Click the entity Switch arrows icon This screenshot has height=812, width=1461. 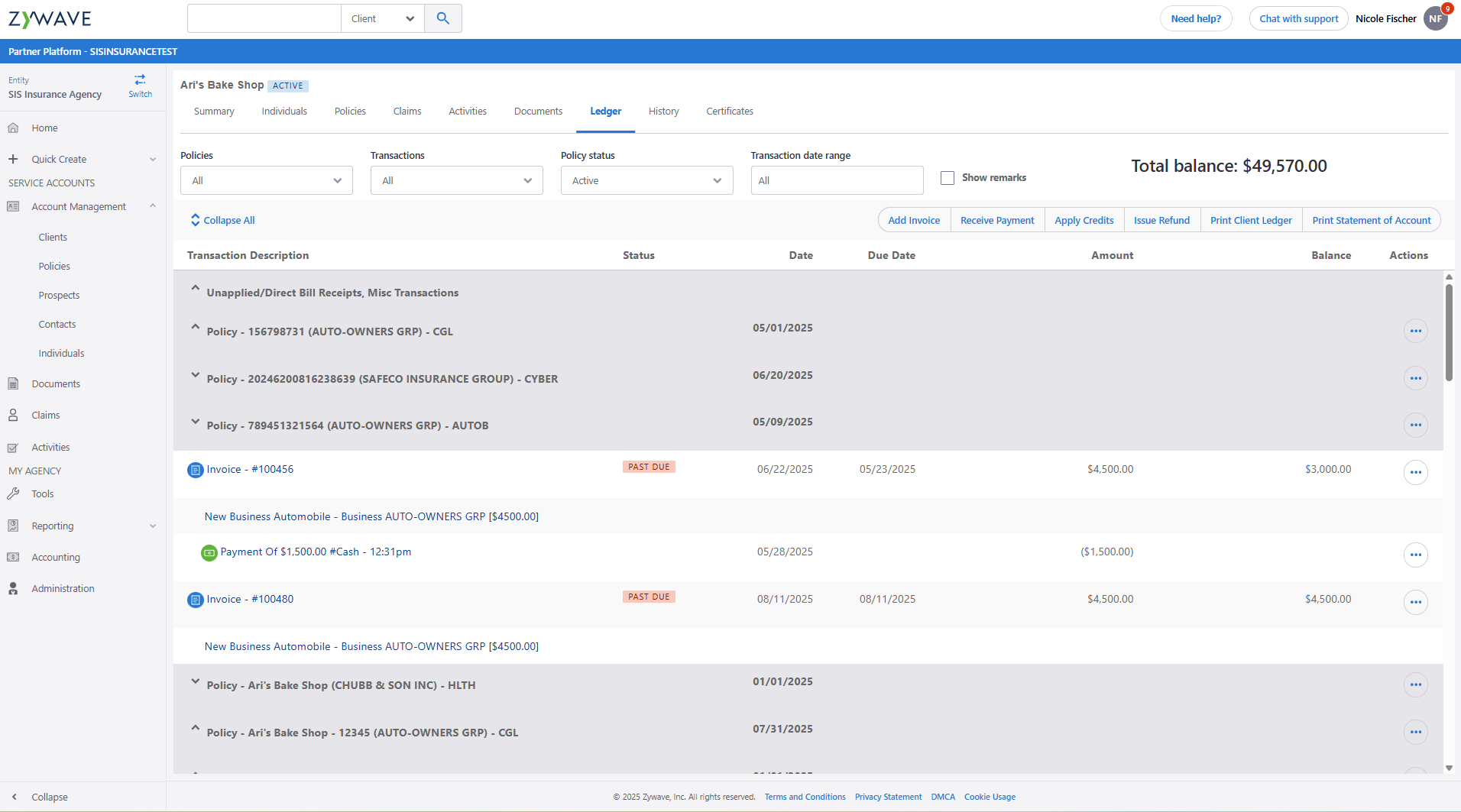140,80
